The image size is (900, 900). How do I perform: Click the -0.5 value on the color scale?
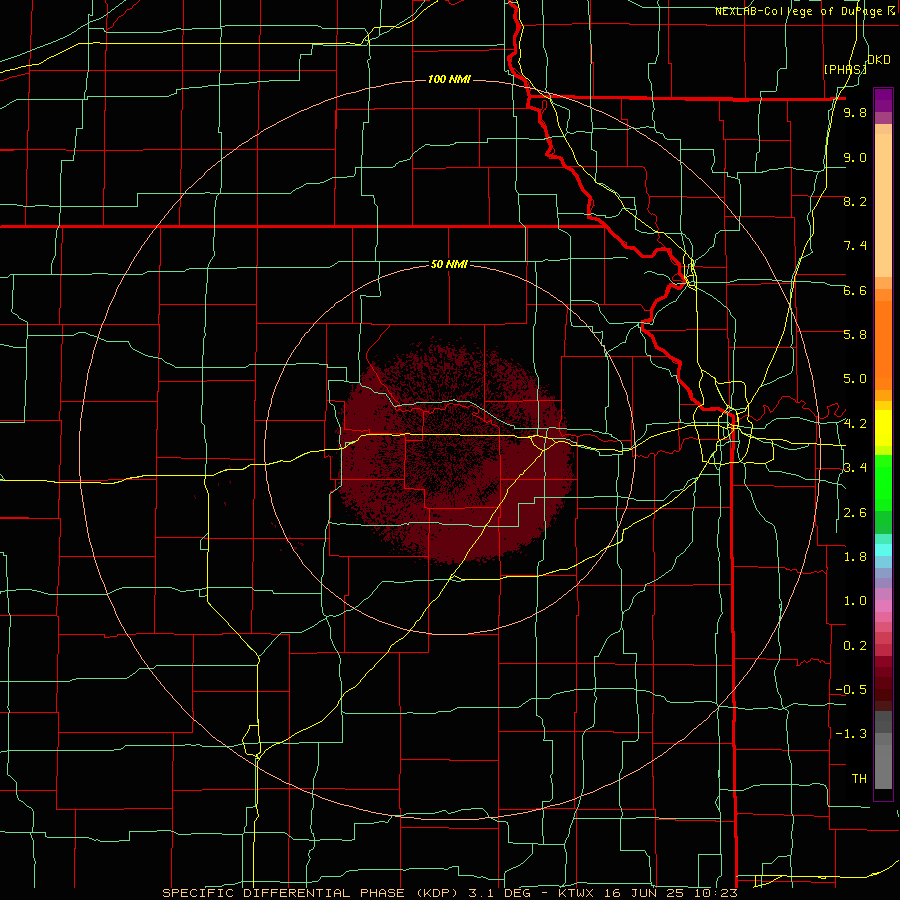tap(851, 690)
